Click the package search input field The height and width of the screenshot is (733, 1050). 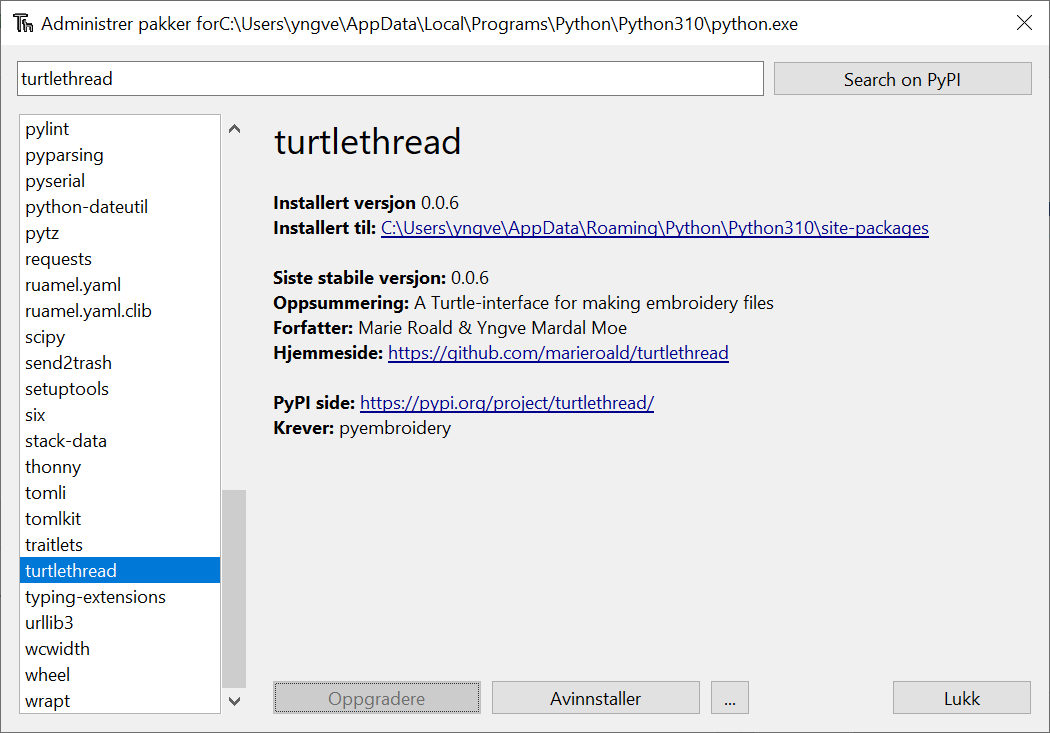point(390,79)
